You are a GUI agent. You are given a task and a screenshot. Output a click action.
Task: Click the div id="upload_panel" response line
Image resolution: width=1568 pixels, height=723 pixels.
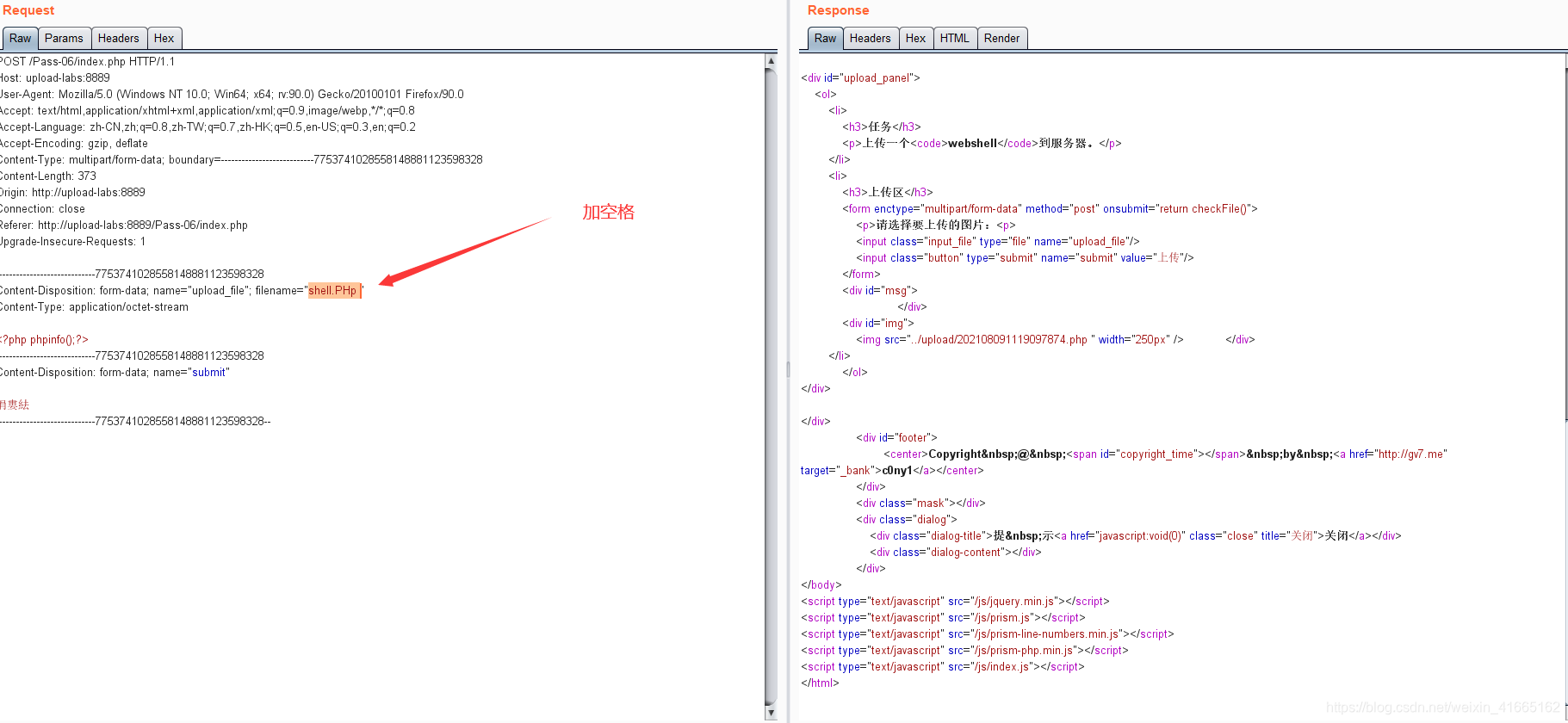860,78
